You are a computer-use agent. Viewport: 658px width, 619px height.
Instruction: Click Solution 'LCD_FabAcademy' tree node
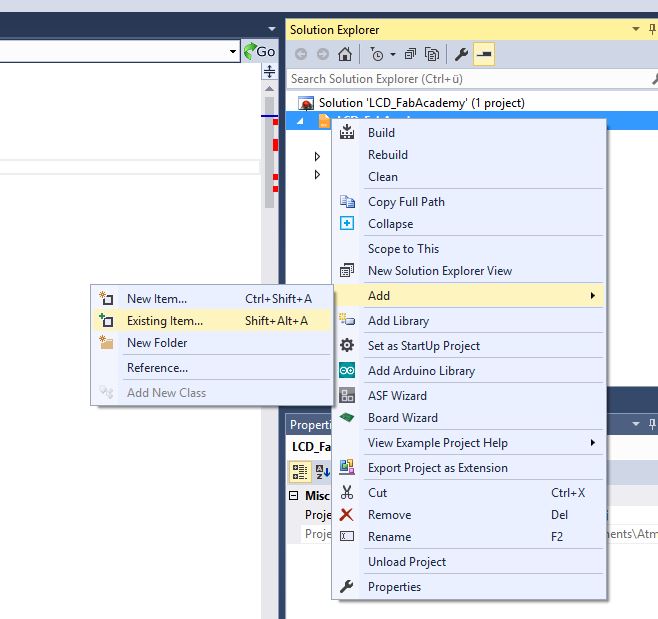421,103
